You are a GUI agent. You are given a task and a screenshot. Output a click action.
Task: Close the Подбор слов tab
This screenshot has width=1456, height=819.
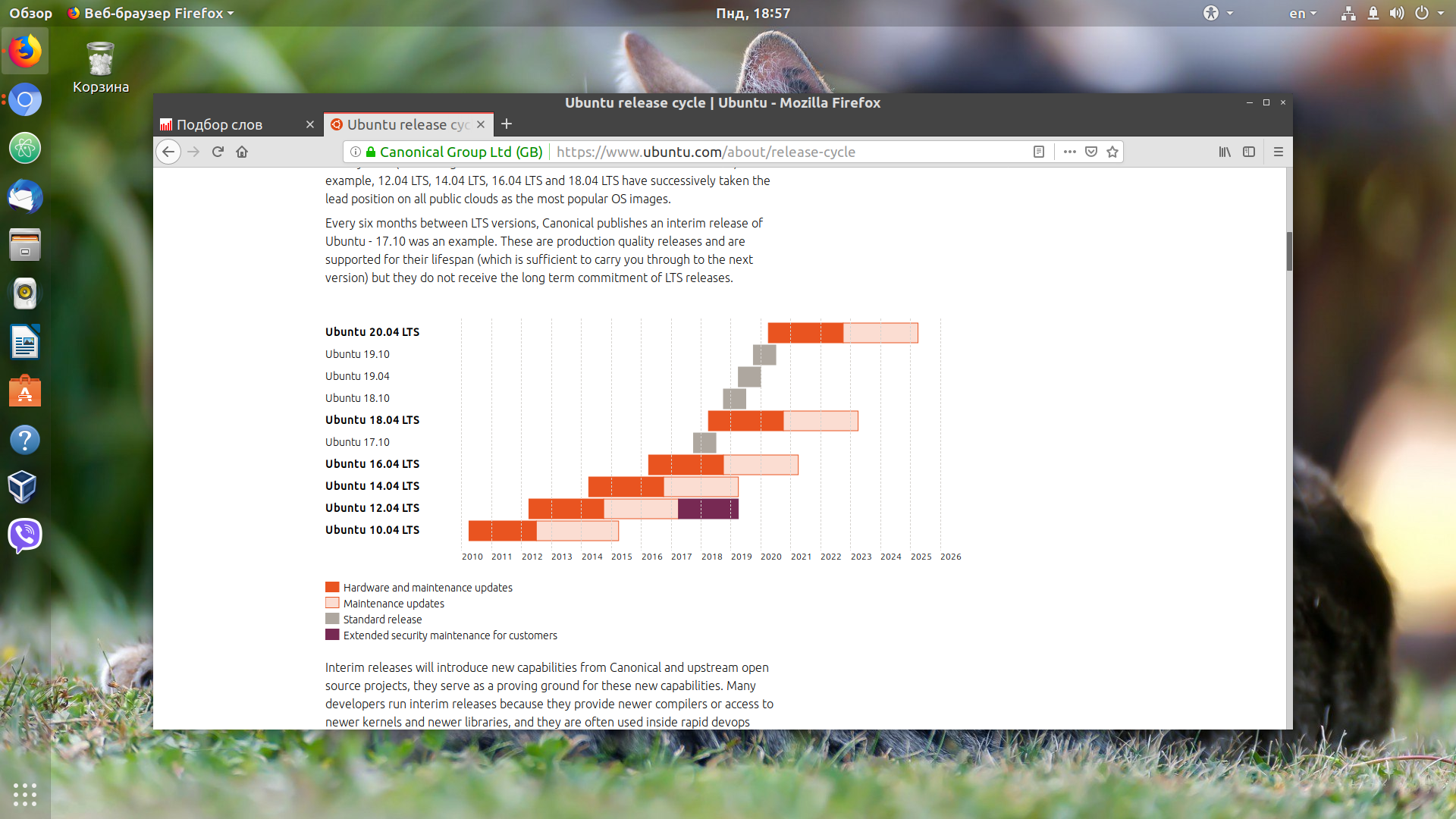[x=310, y=124]
